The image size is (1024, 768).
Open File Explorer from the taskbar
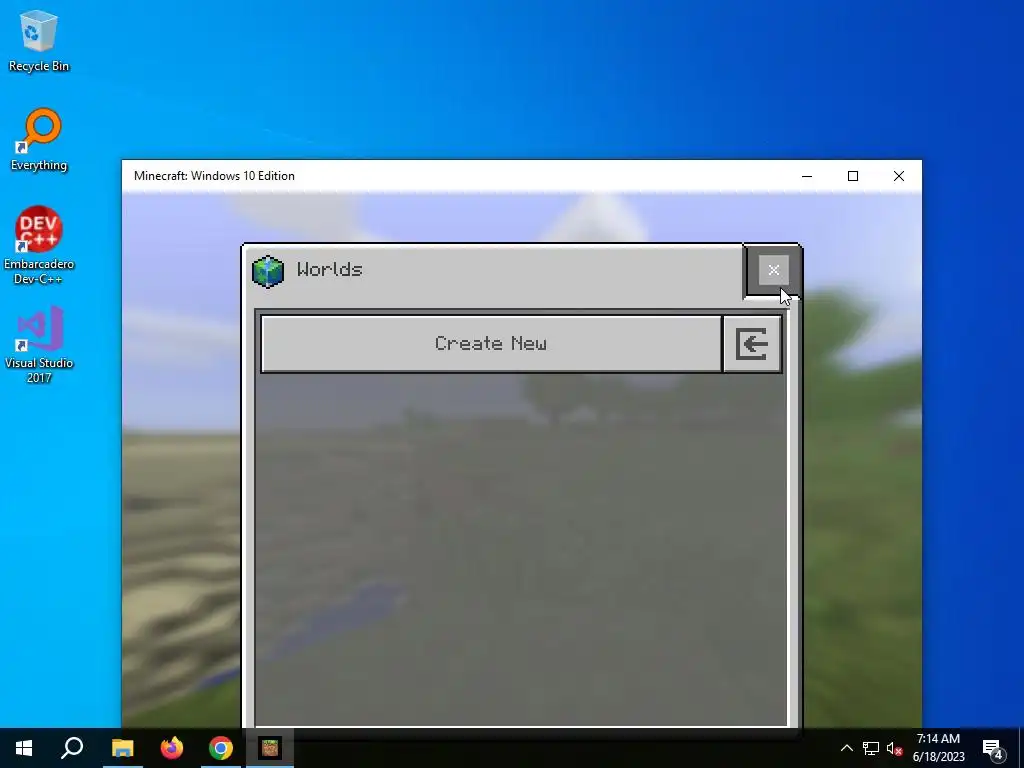[122, 748]
